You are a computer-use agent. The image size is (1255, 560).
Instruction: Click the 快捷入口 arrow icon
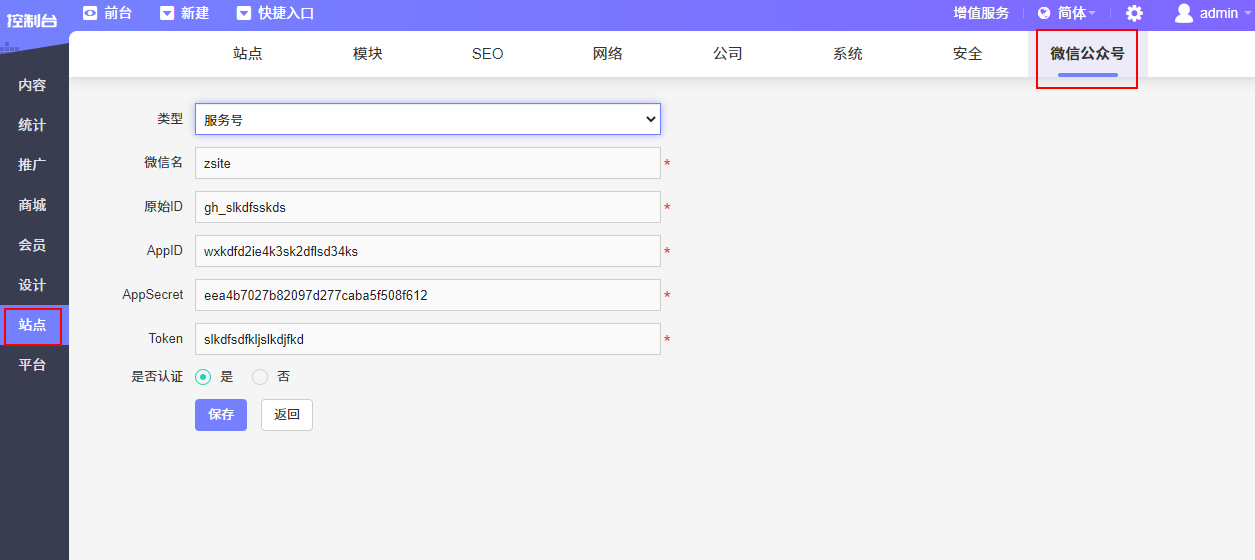coord(244,13)
